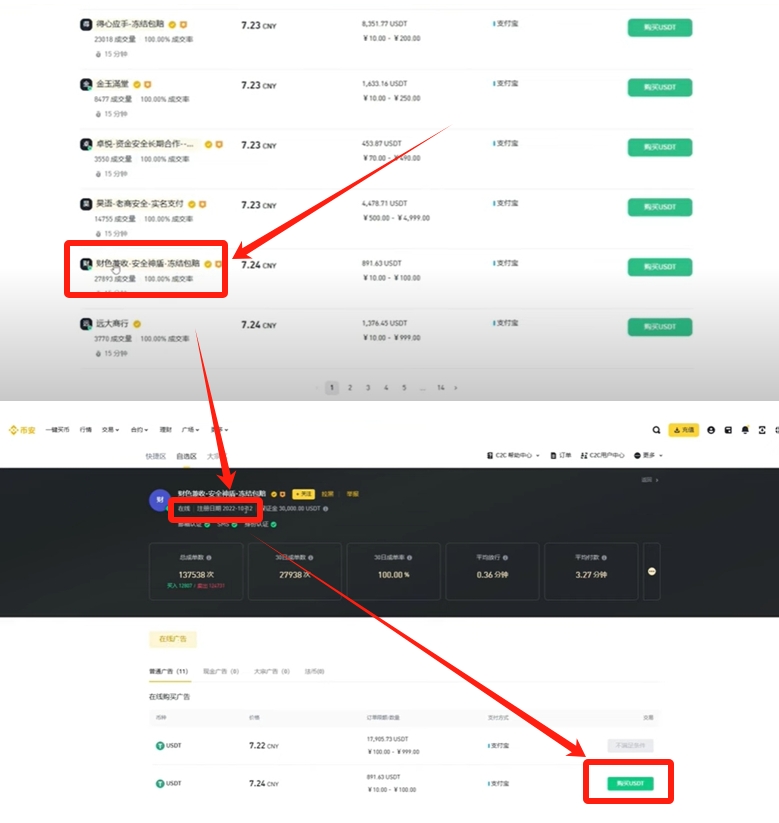Screen dimensions: 779x823
Task: Open the wallet icon in top bar
Action: pyautogui.click(x=728, y=430)
